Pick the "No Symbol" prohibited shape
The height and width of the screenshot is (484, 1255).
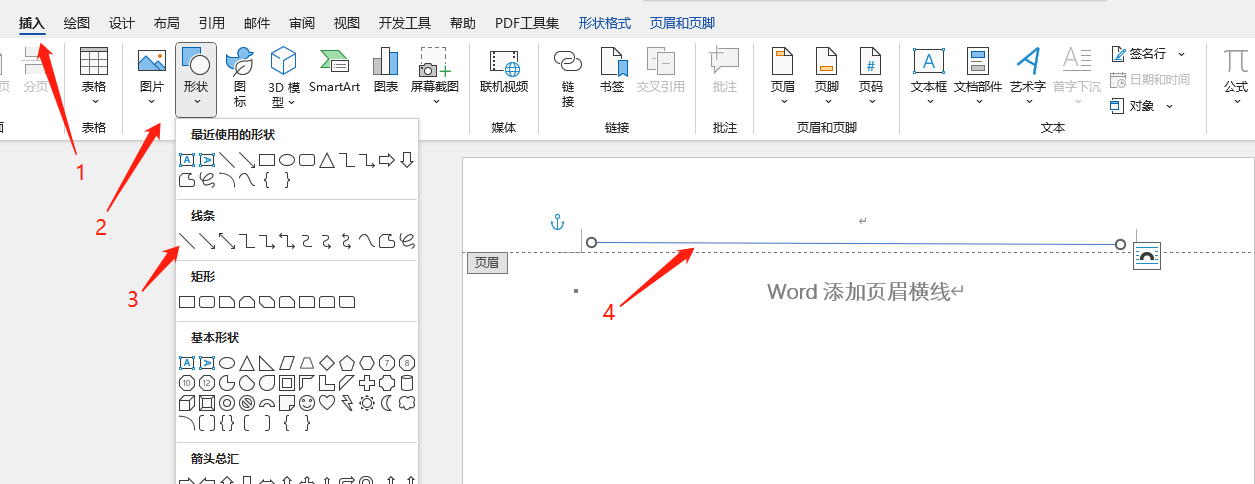coord(247,403)
